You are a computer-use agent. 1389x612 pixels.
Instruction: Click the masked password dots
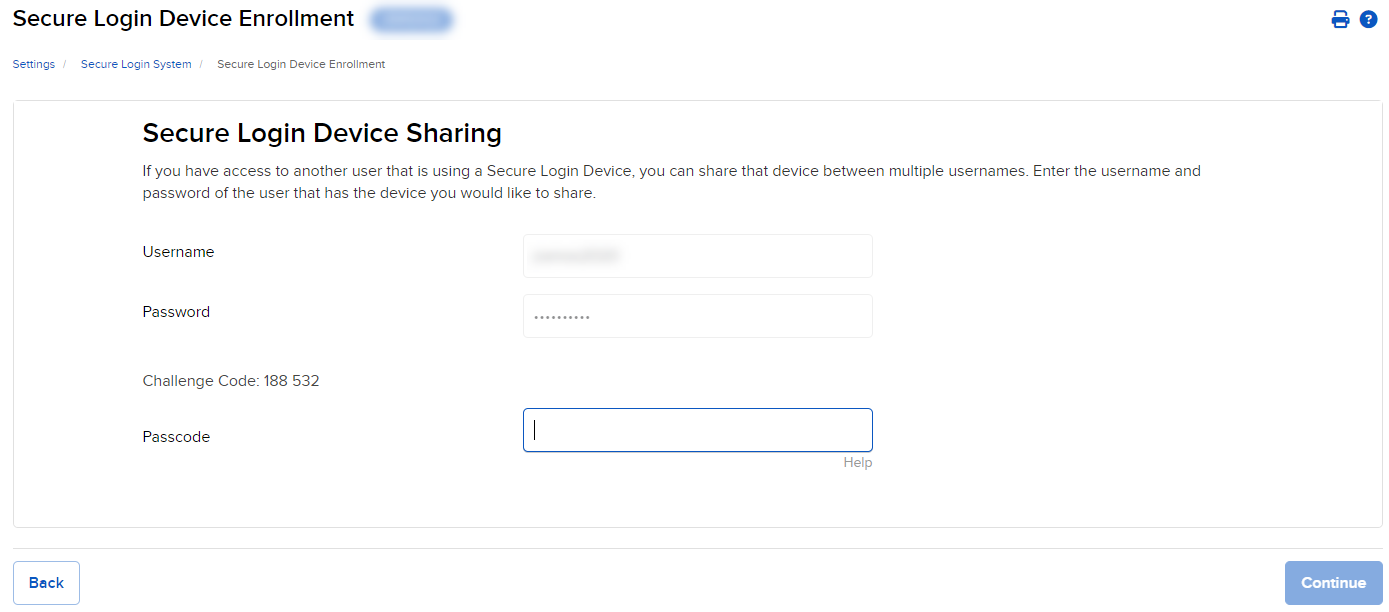560,316
